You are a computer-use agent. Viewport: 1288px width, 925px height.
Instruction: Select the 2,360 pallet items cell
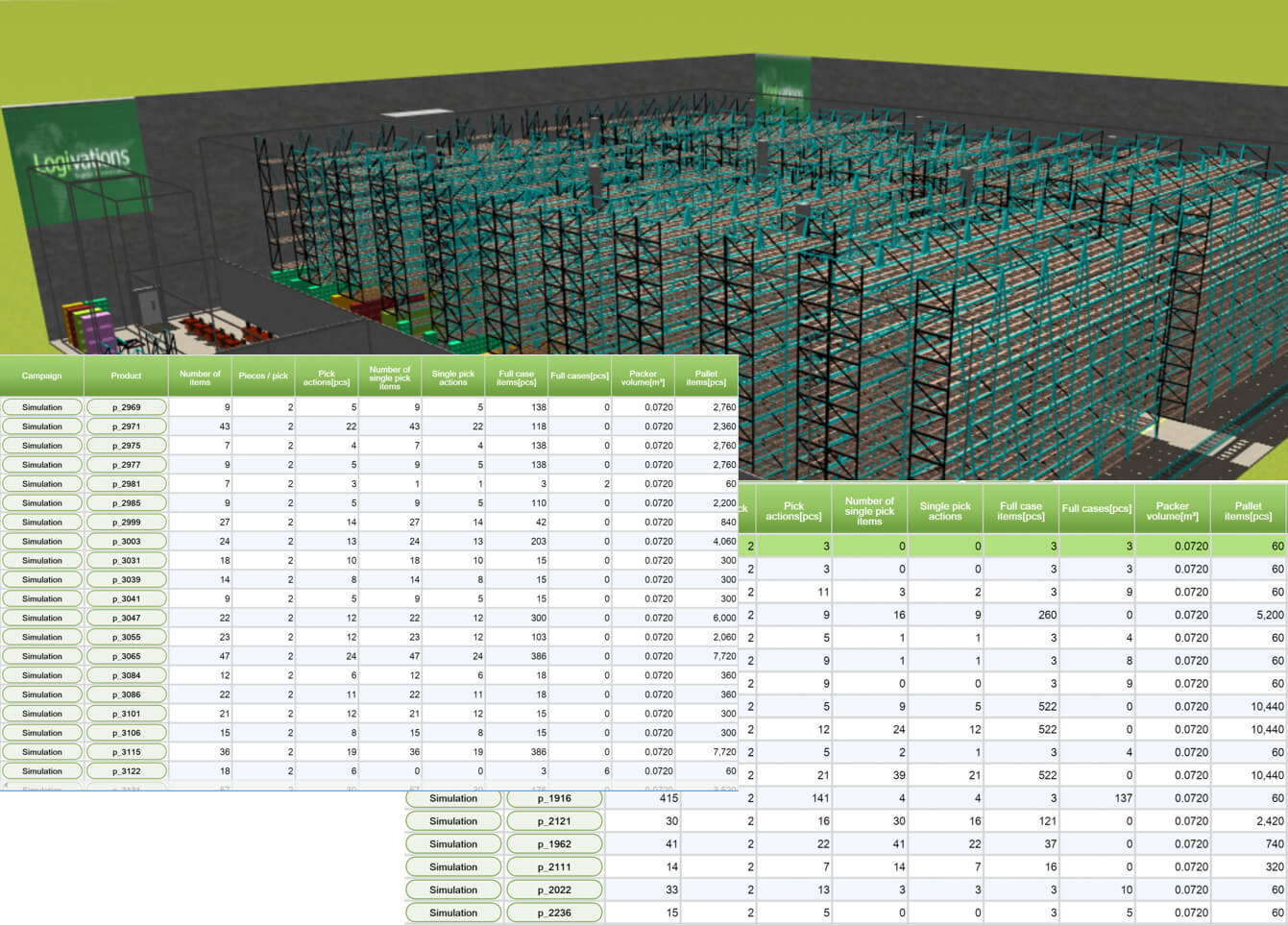(706, 426)
